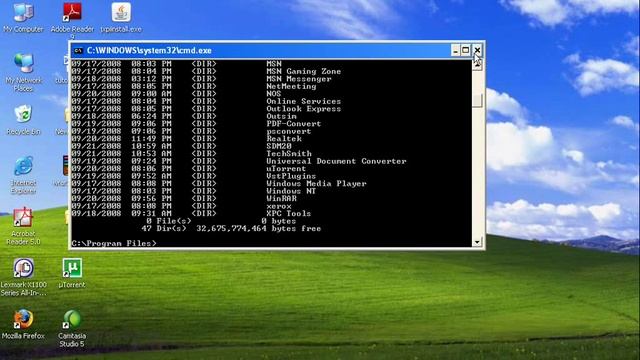Select the Recycle Bin icon
The width and height of the screenshot is (640, 360).
pos(23,120)
